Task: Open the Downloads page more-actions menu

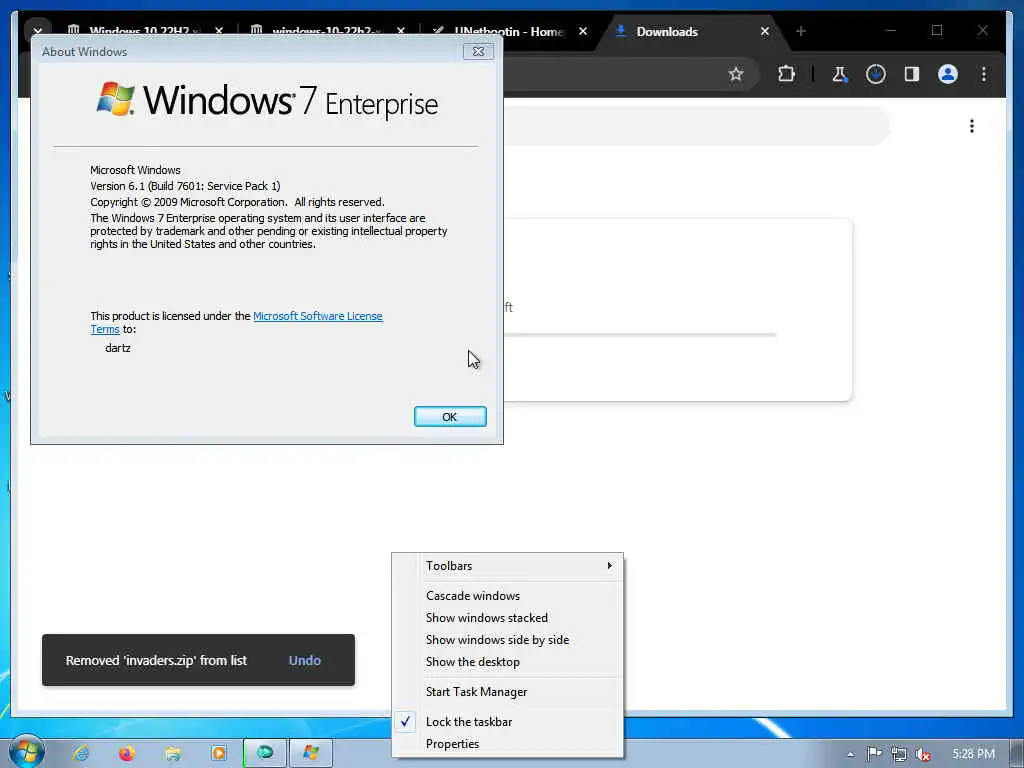Action: 972,125
